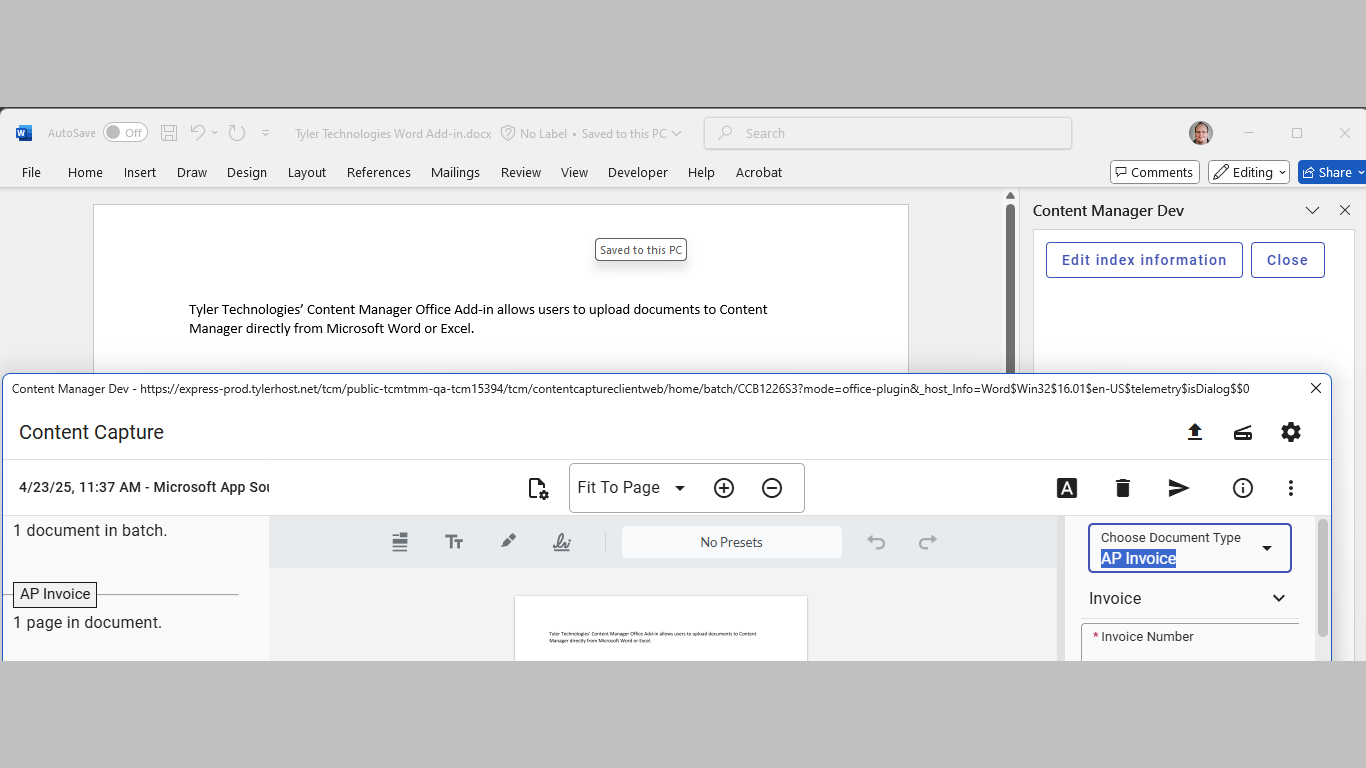Switch to the Insert ribbon tab
The image size is (1366, 768).
click(x=140, y=172)
